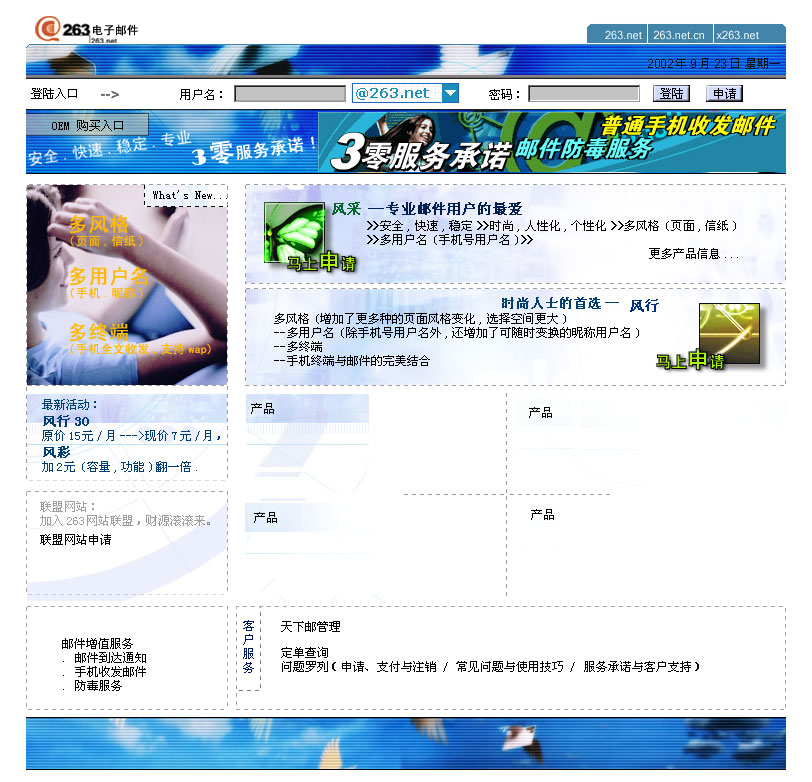This screenshot has width=812, height=782.
Task: Open 天下邮管理 link
Action: 310,627
